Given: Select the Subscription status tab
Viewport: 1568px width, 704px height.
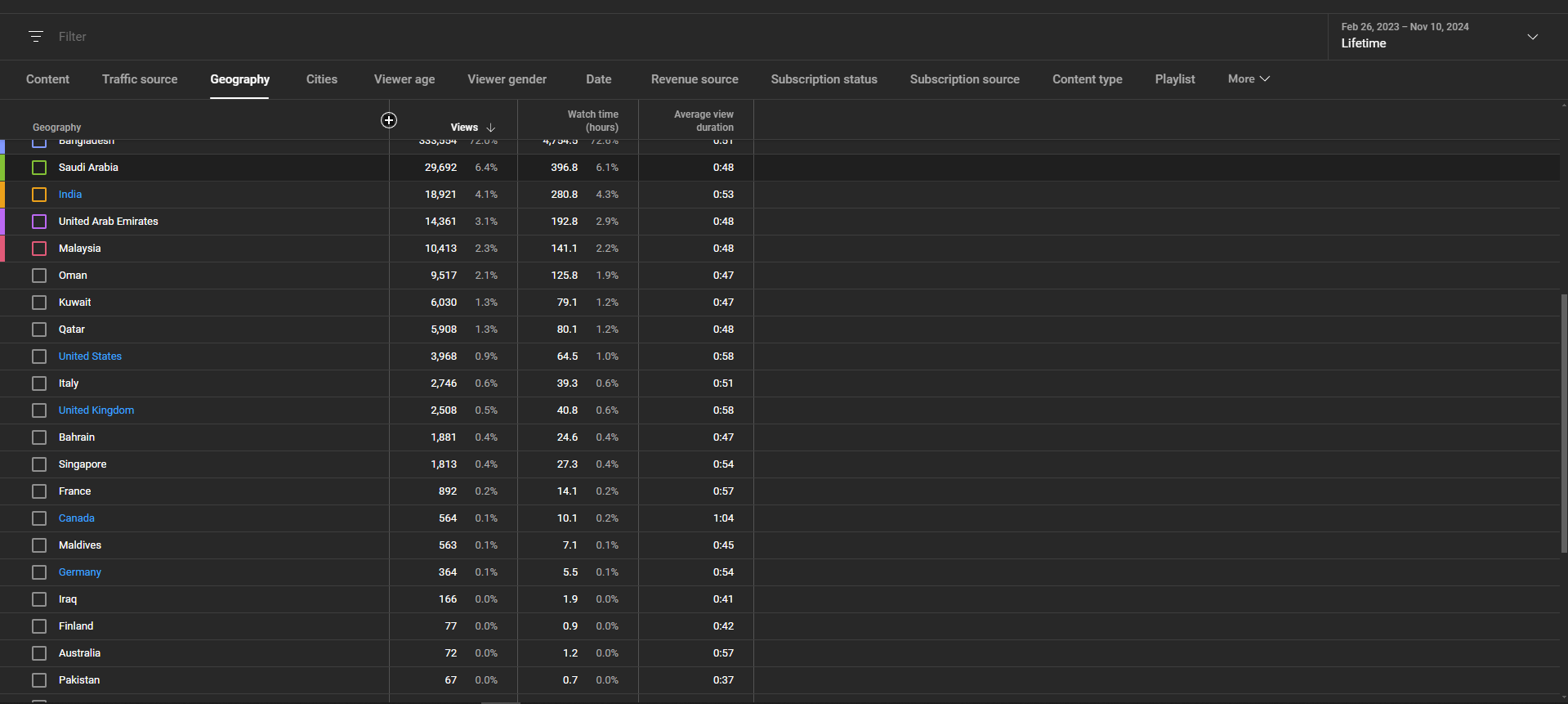Looking at the screenshot, I should click(824, 79).
